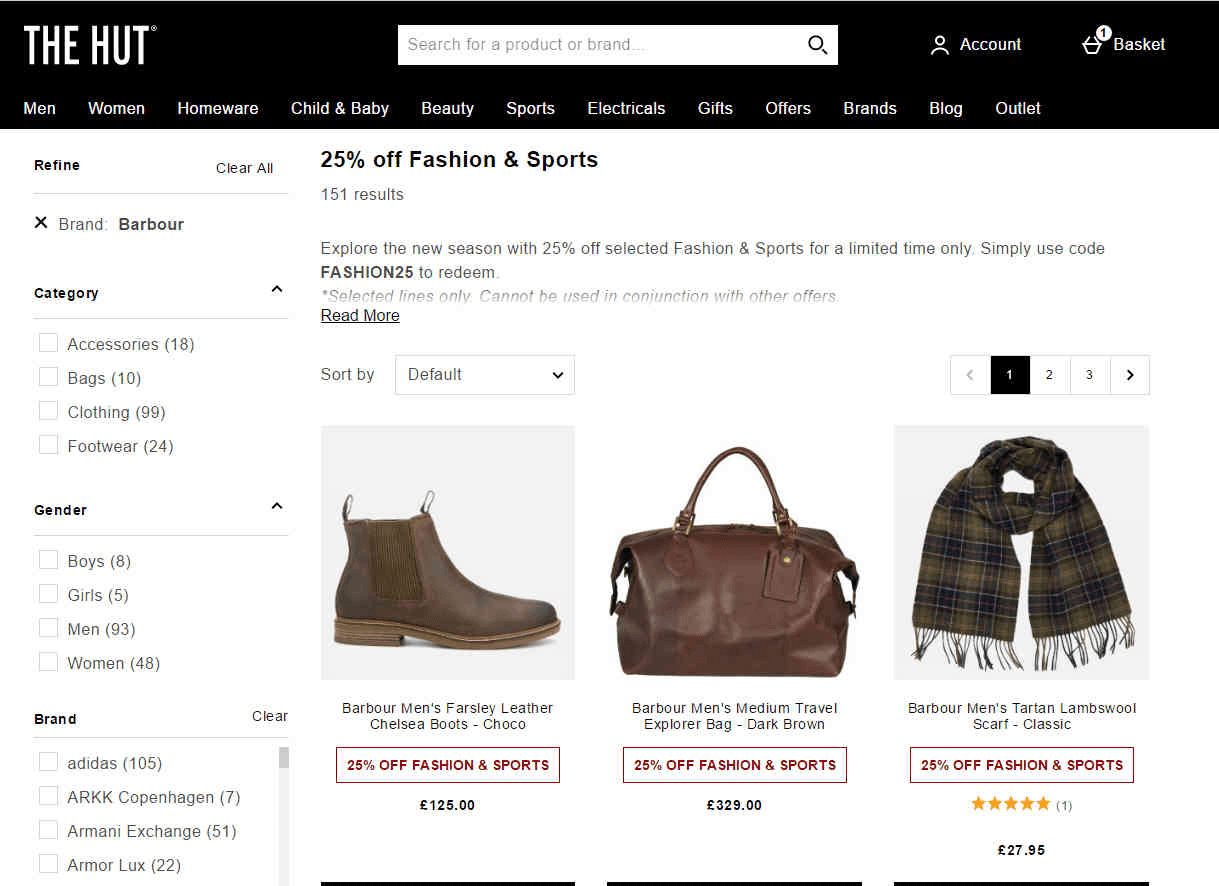Check the adidas (105) brand filter
The image size is (1219, 886).
click(48, 762)
